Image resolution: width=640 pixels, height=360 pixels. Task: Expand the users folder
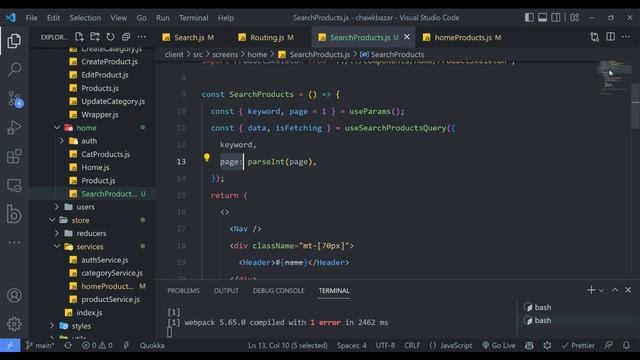57,207
